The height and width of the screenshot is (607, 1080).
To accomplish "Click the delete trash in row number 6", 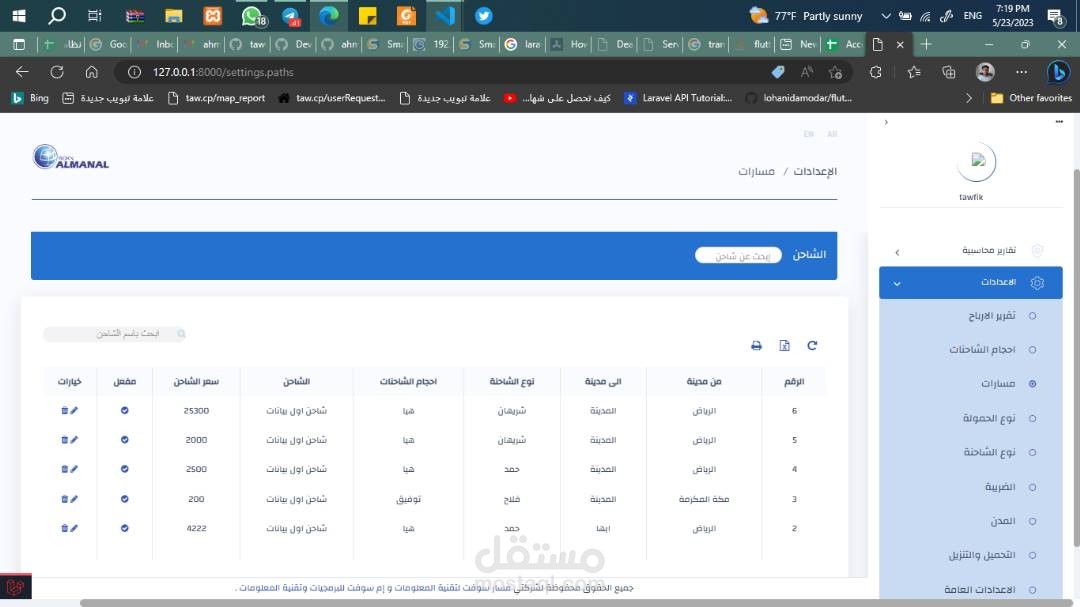I will [65, 411].
